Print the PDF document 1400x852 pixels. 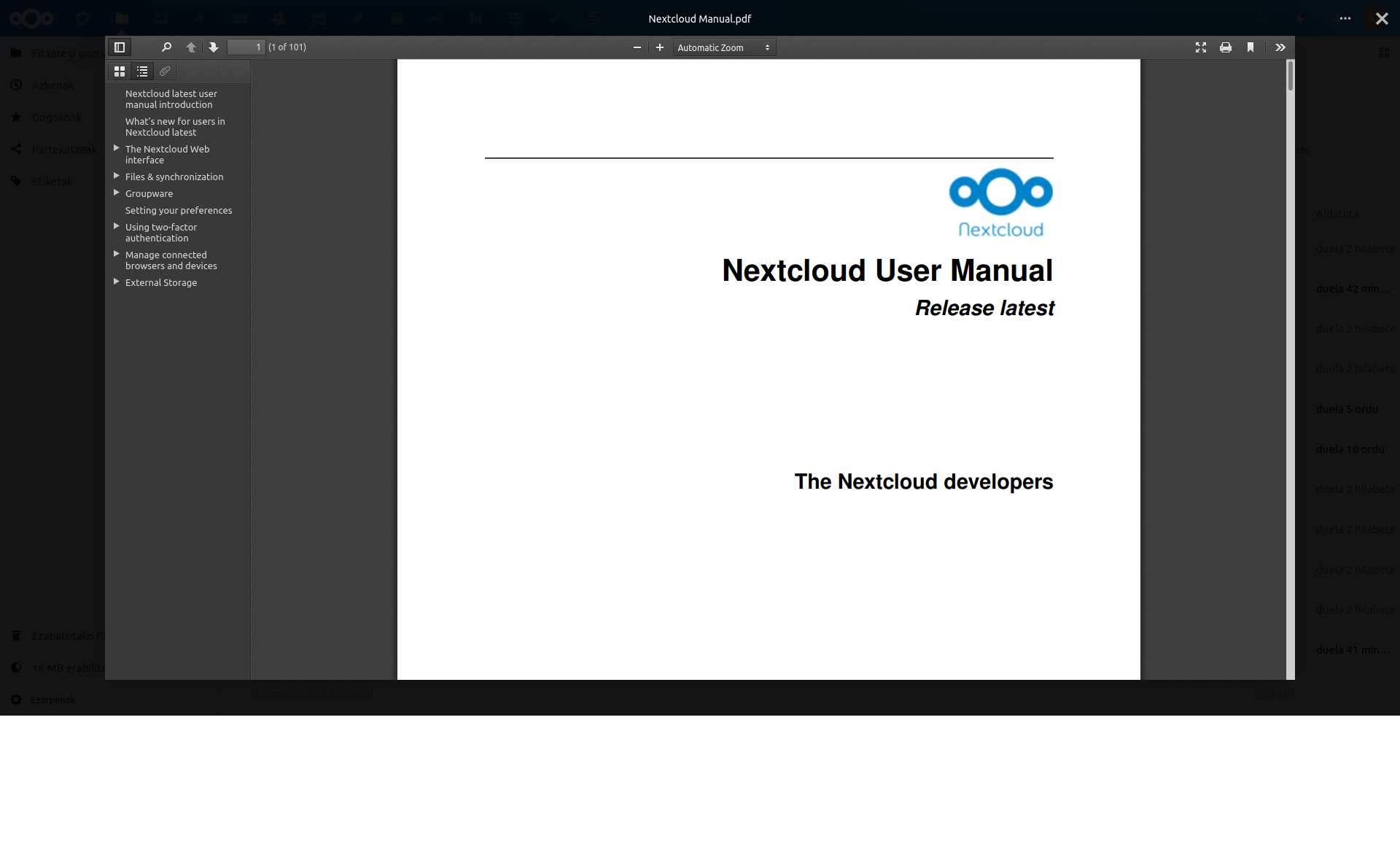tap(1226, 47)
